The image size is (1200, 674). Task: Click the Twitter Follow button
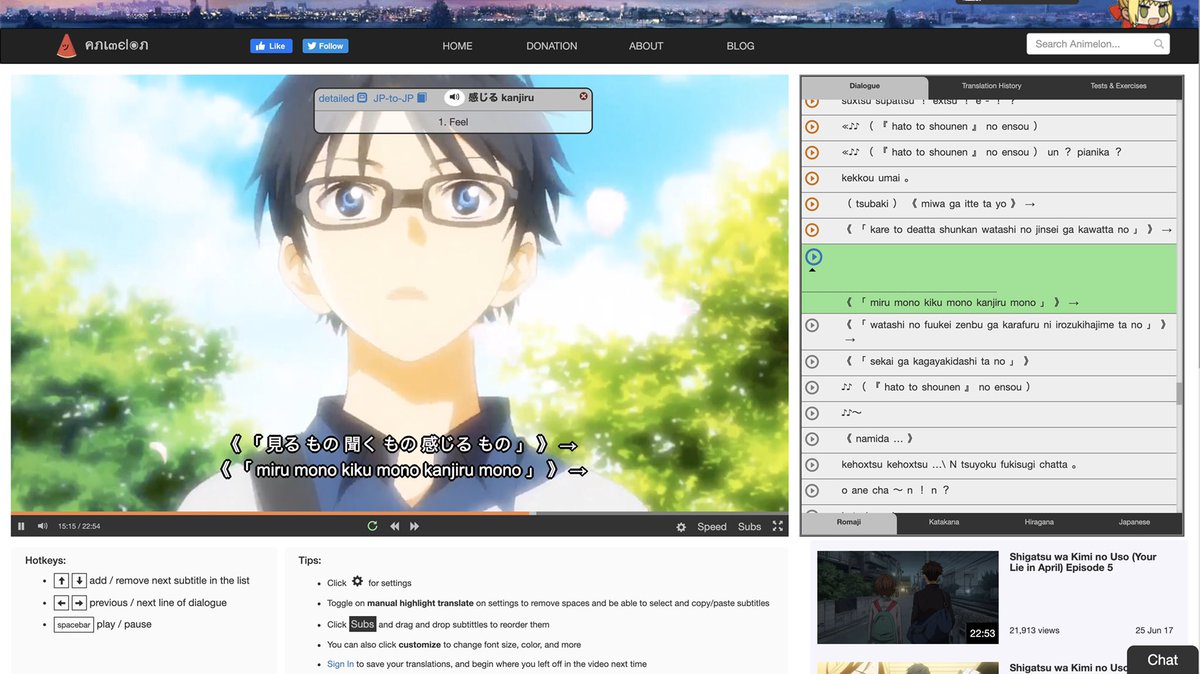[x=325, y=46]
